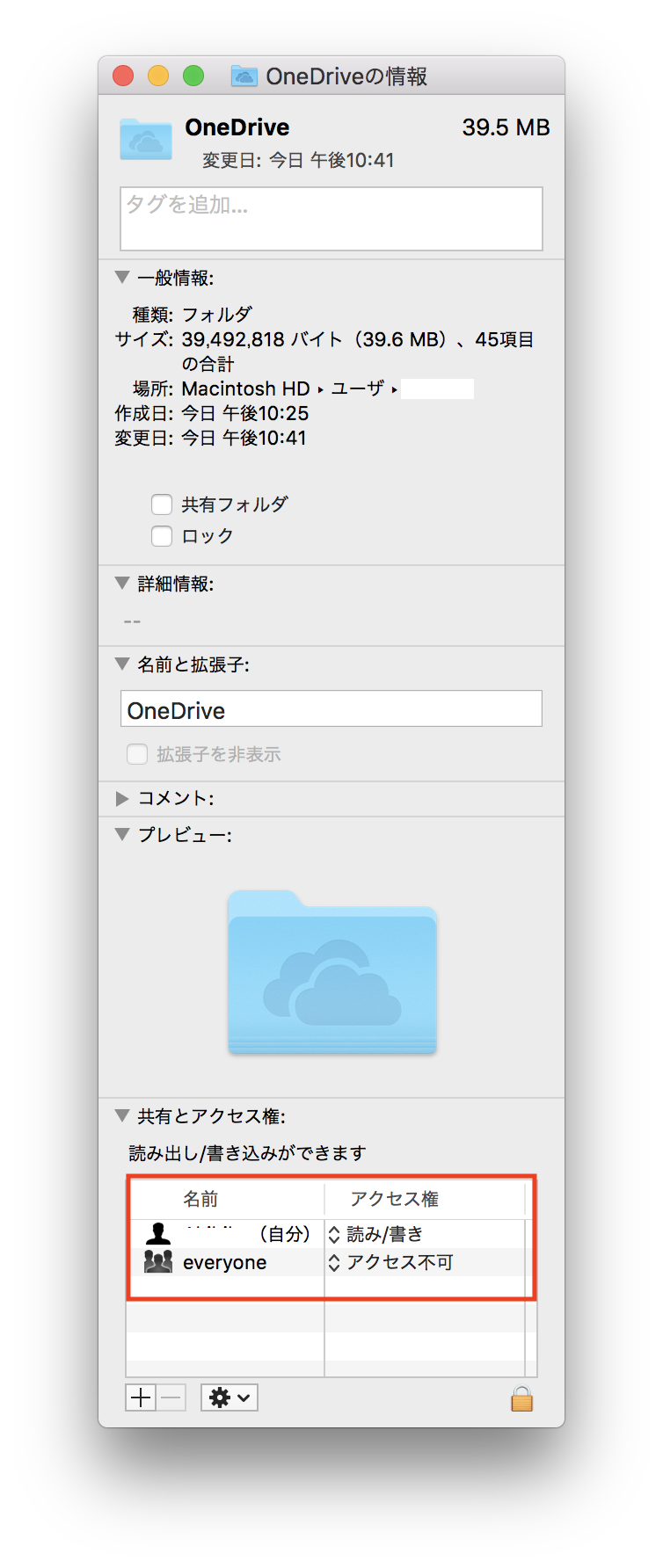The height and width of the screenshot is (1568, 663).
Task: Enable the 共有フォルダ checkbox
Action: 162,505
